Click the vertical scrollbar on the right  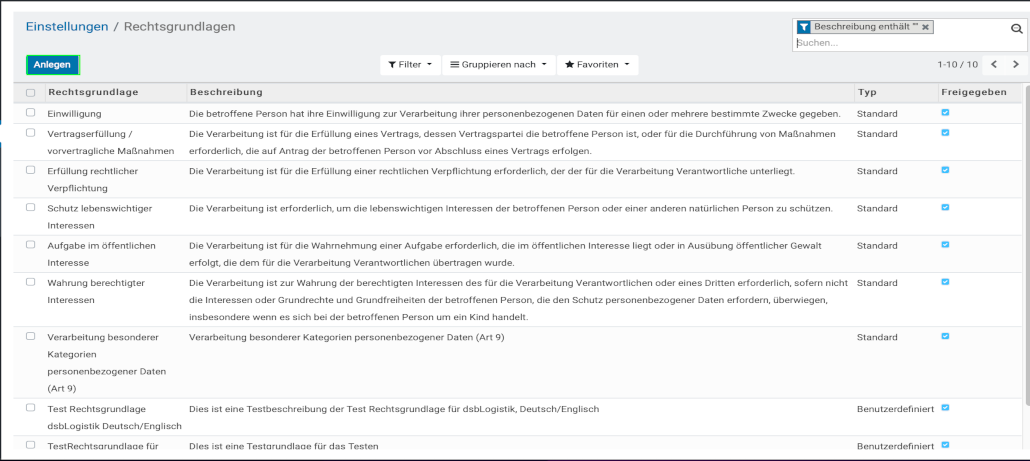pyautogui.click(x=1025, y=250)
